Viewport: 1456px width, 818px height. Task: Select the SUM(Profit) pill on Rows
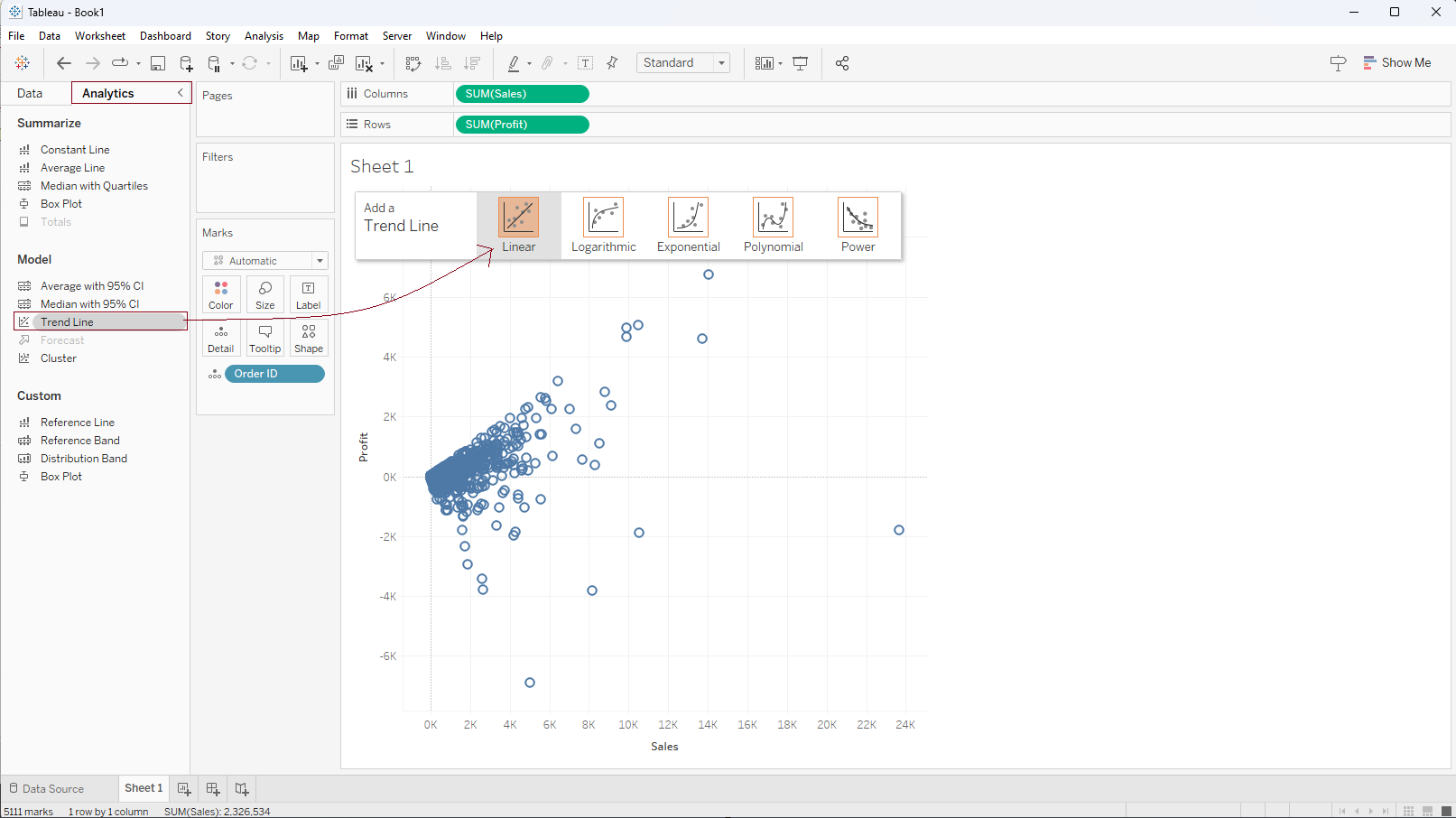click(523, 125)
